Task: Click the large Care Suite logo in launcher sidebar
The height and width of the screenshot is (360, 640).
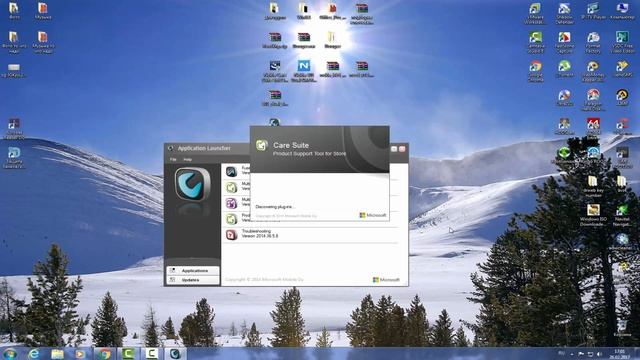Action: click(192, 185)
